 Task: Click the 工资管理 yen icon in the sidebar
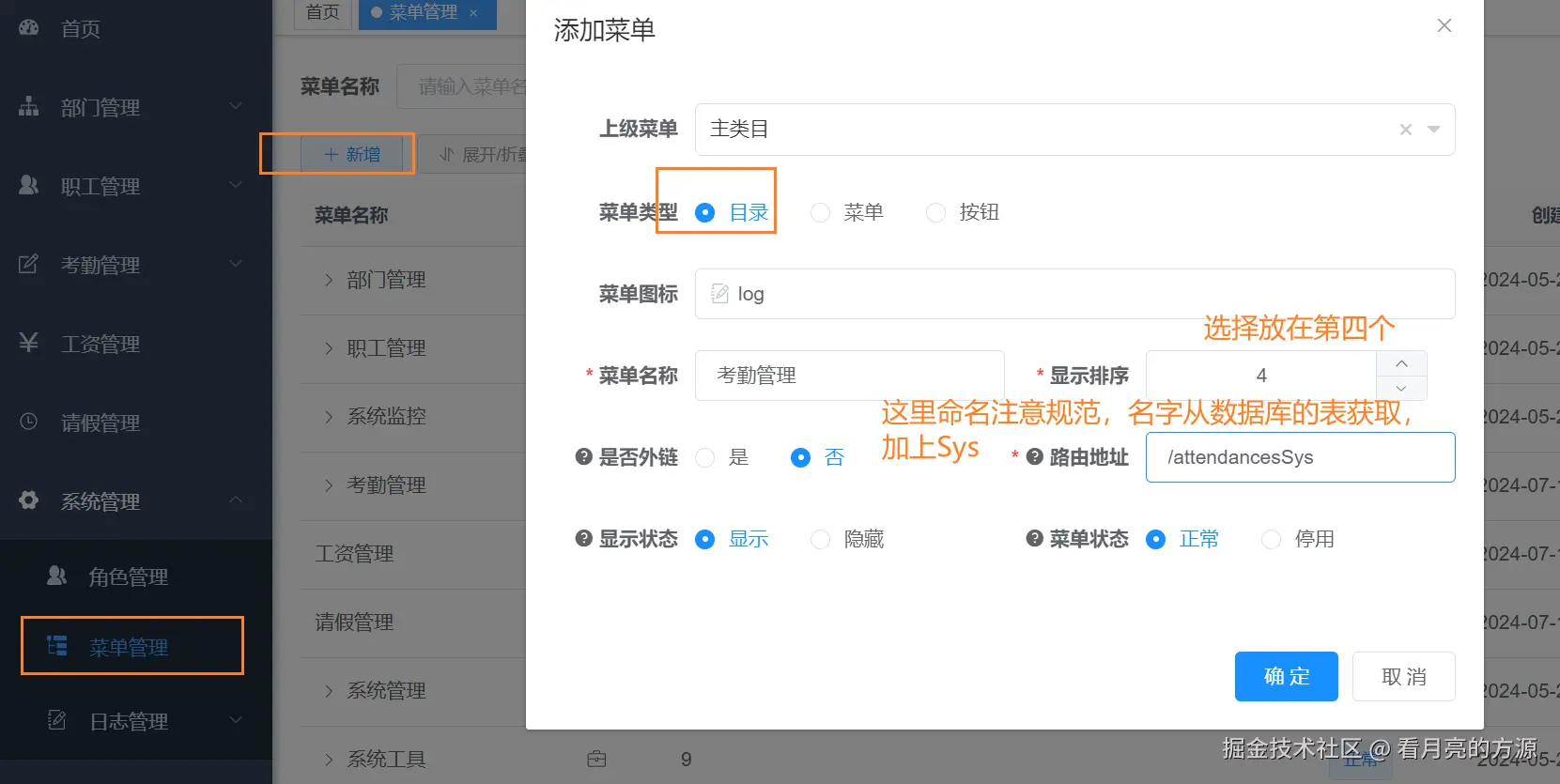tap(29, 343)
